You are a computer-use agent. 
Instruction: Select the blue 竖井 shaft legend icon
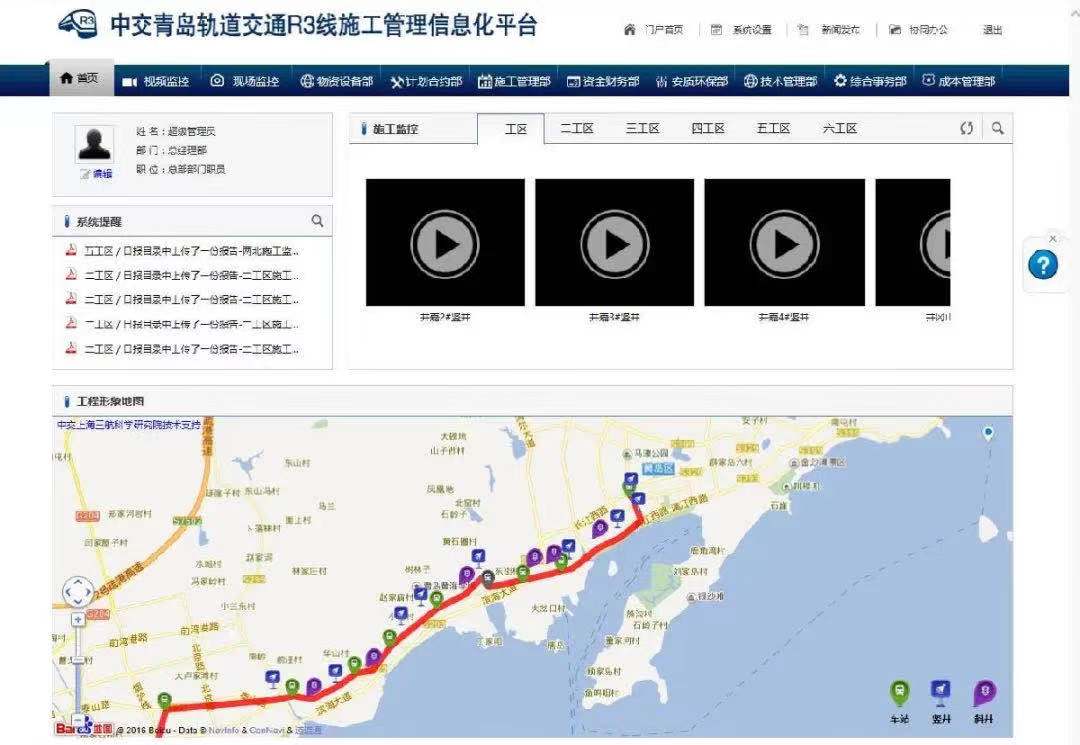point(940,692)
